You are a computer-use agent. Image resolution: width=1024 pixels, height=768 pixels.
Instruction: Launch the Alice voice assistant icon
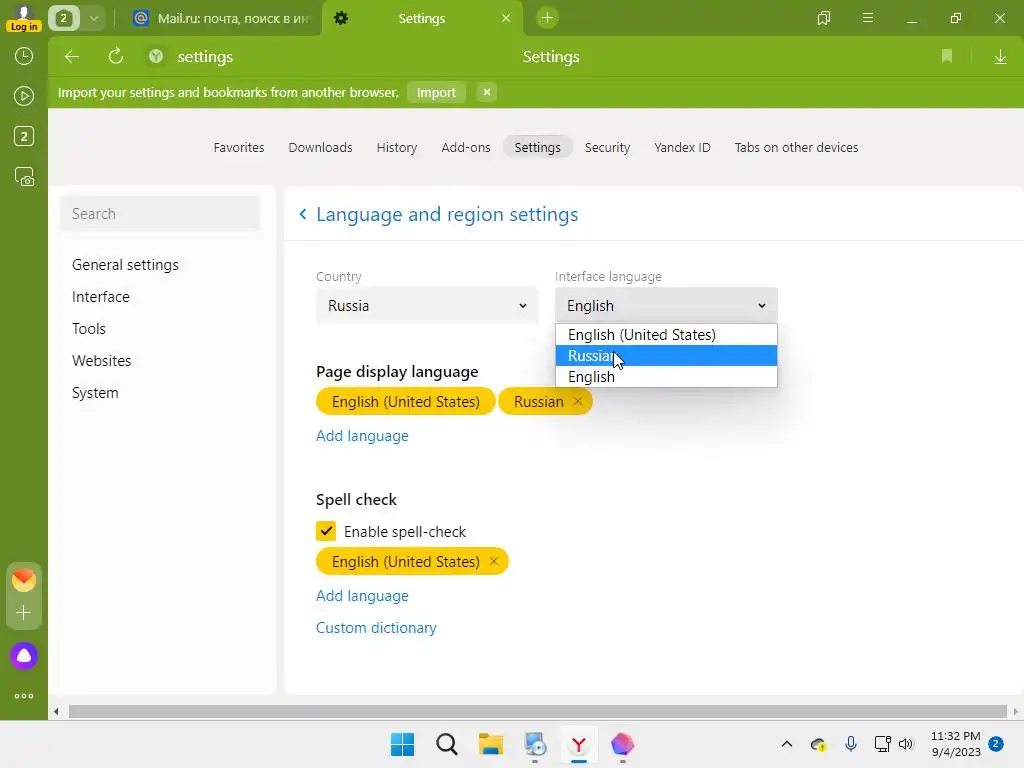coord(24,656)
